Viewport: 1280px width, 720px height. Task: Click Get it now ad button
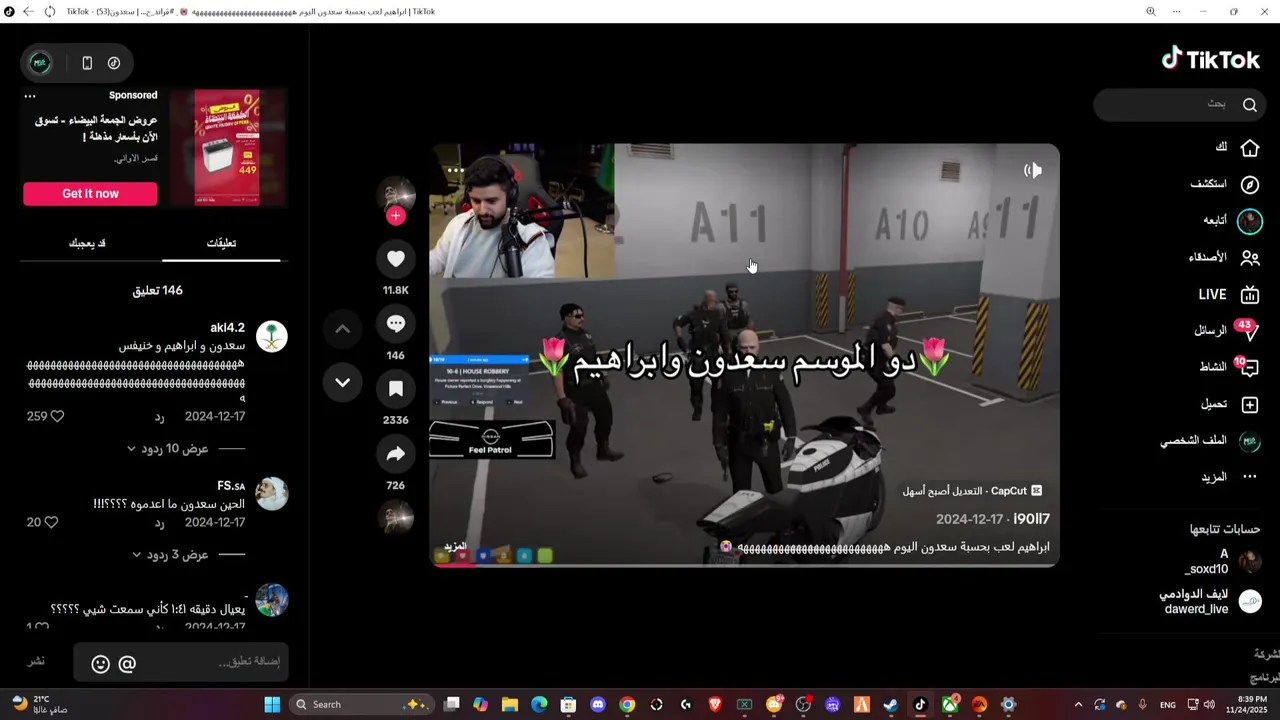pos(90,194)
